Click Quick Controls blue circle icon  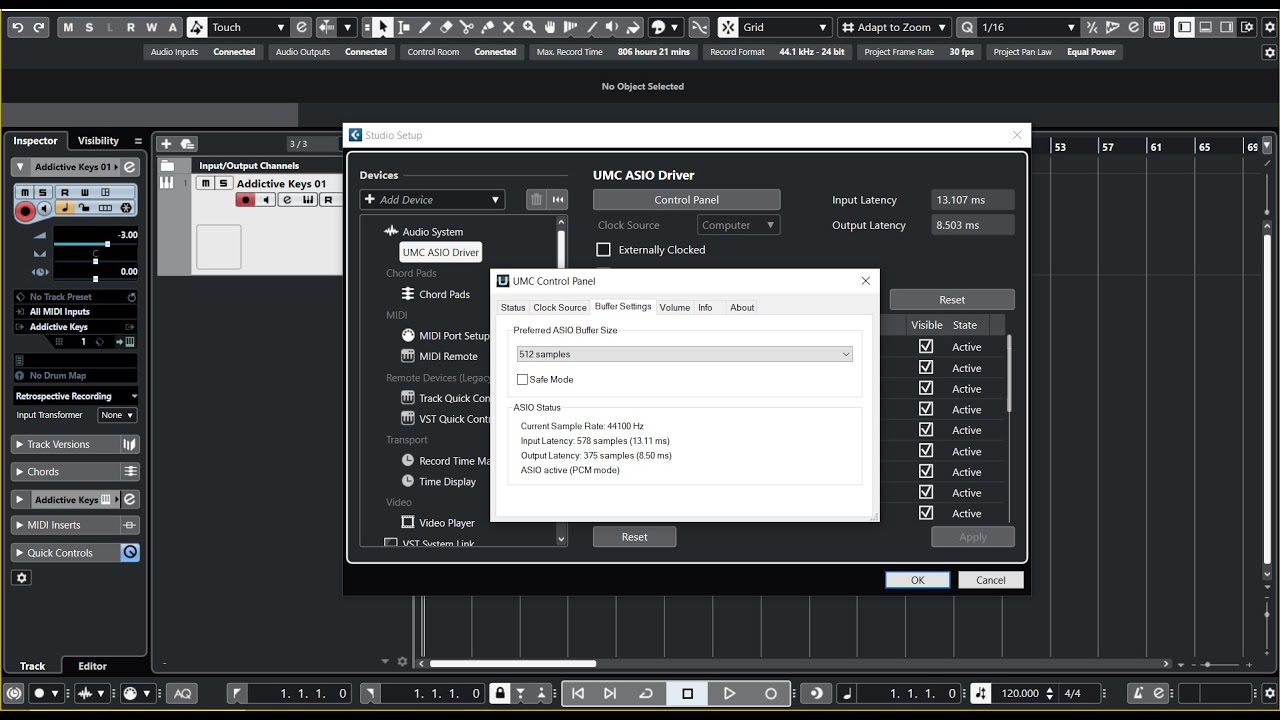tap(130, 552)
